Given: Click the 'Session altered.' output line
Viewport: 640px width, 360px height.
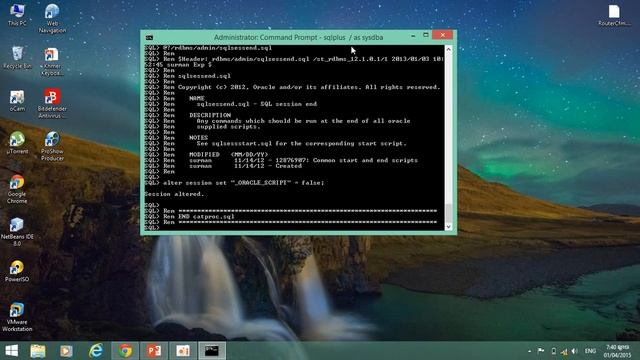Looking at the screenshot, I should click(174, 194).
